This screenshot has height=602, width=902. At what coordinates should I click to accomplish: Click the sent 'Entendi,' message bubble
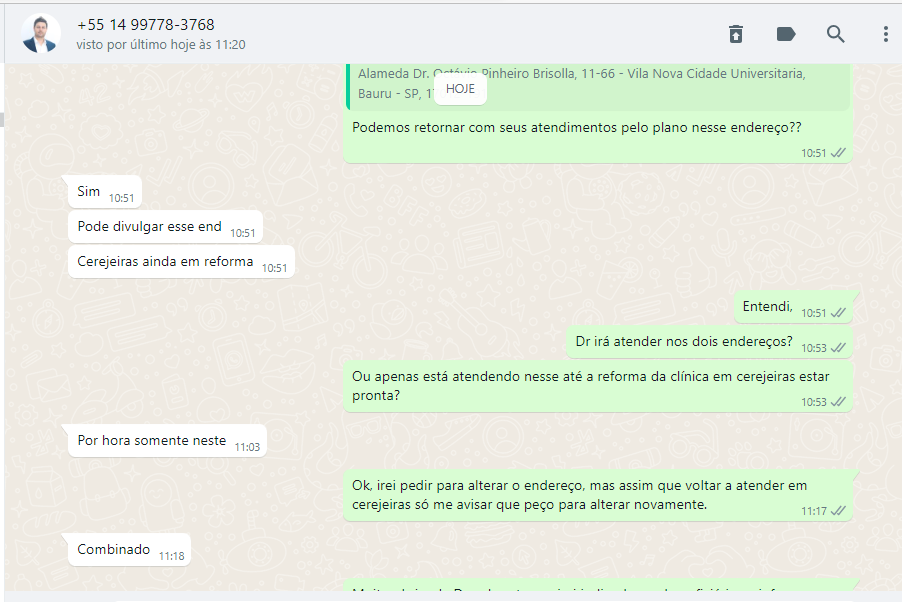point(793,307)
